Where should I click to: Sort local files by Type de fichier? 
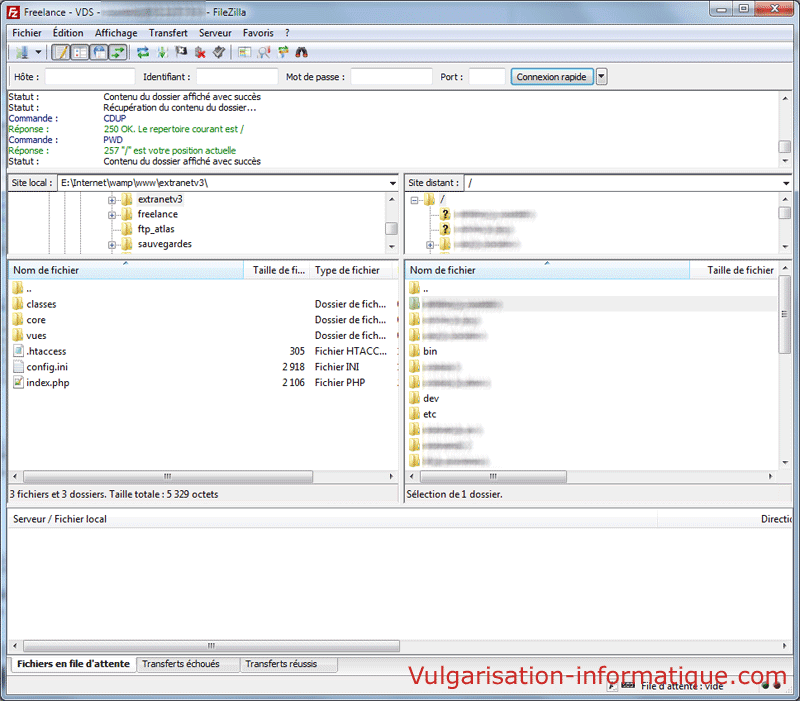[x=352, y=270]
